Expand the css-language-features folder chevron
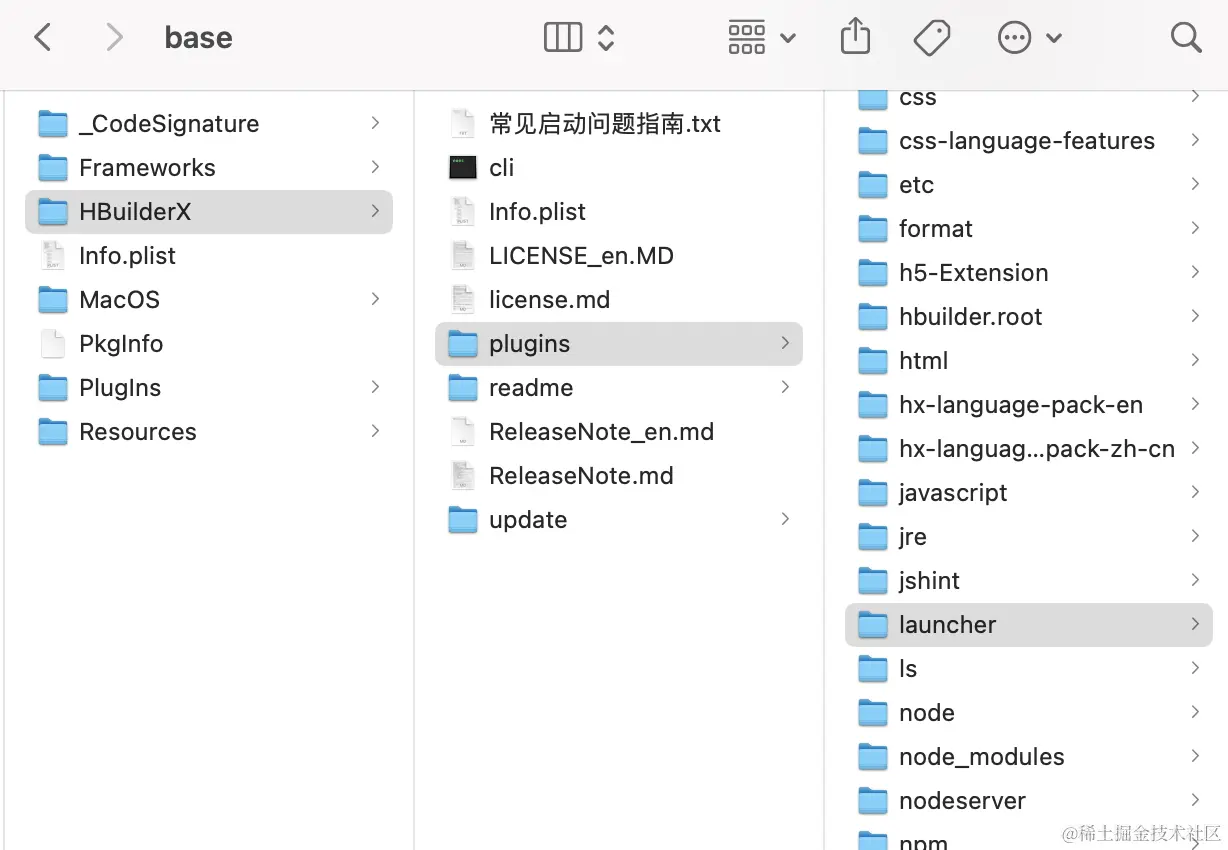Screen dimensions: 1228x850 click(x=1195, y=140)
